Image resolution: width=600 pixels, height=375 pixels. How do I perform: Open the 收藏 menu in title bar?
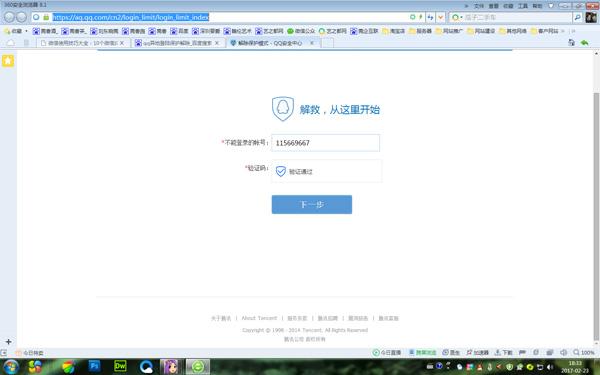508,6
